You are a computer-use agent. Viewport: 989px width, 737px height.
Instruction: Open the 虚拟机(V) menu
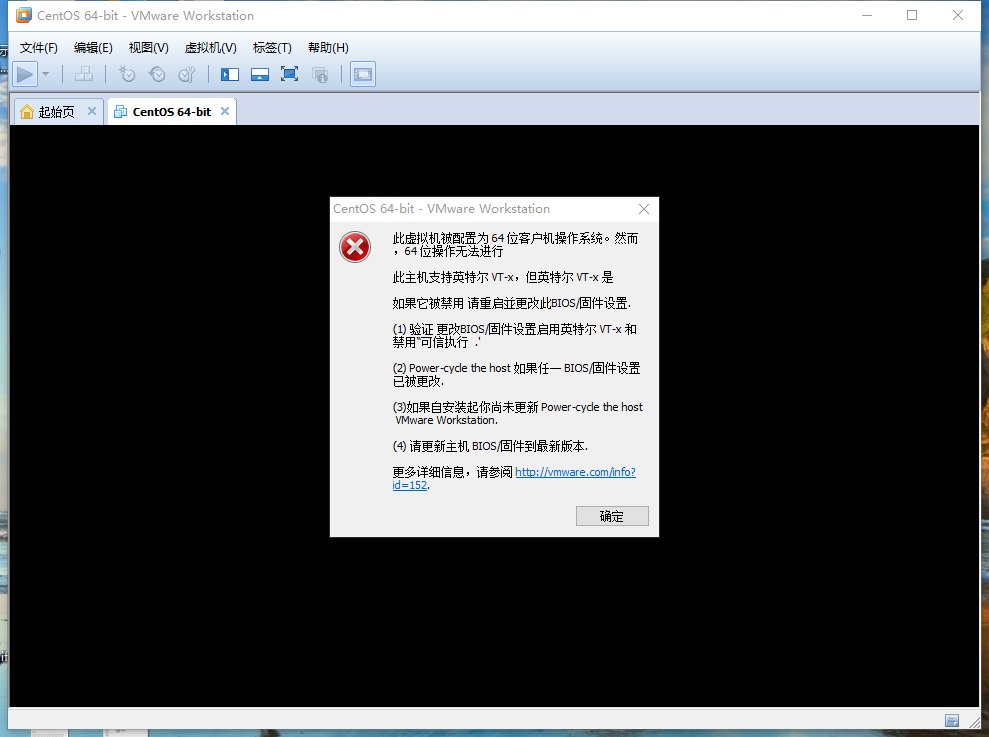[210, 48]
